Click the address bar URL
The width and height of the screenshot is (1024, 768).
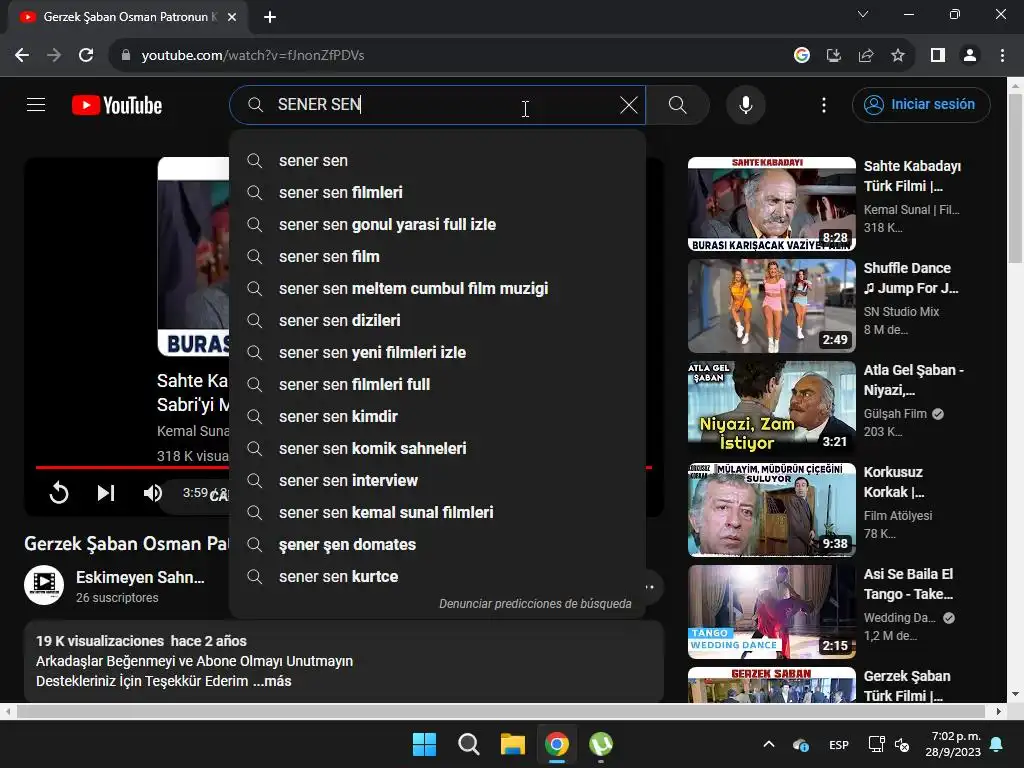click(x=253, y=56)
